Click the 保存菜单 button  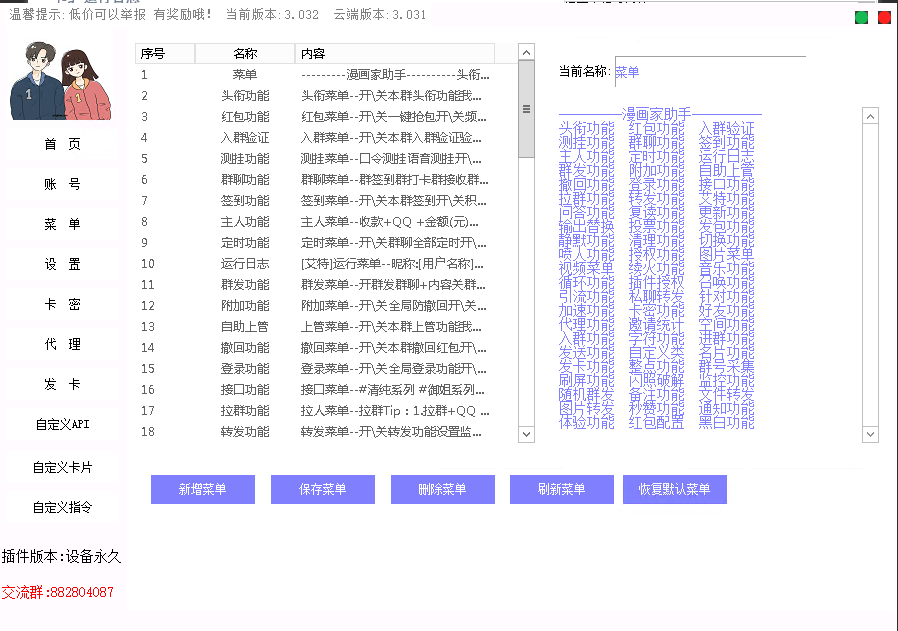tap(322, 489)
